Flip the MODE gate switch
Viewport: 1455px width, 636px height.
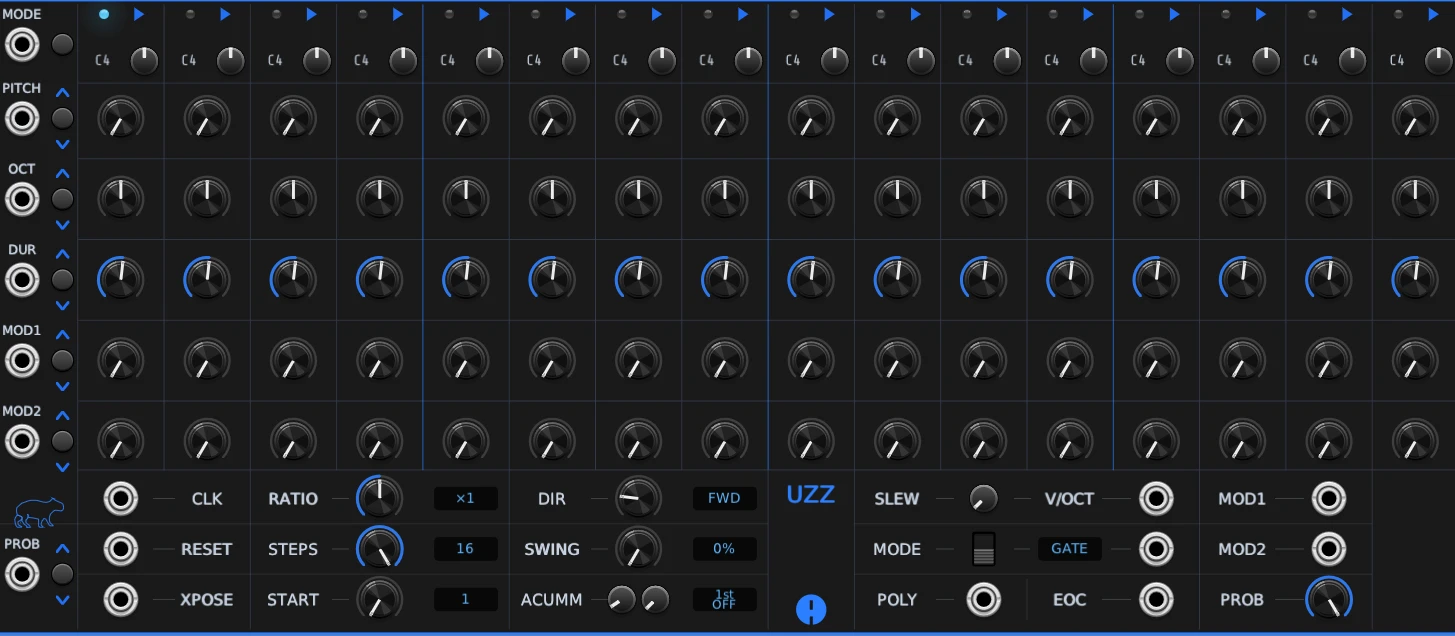tap(984, 549)
